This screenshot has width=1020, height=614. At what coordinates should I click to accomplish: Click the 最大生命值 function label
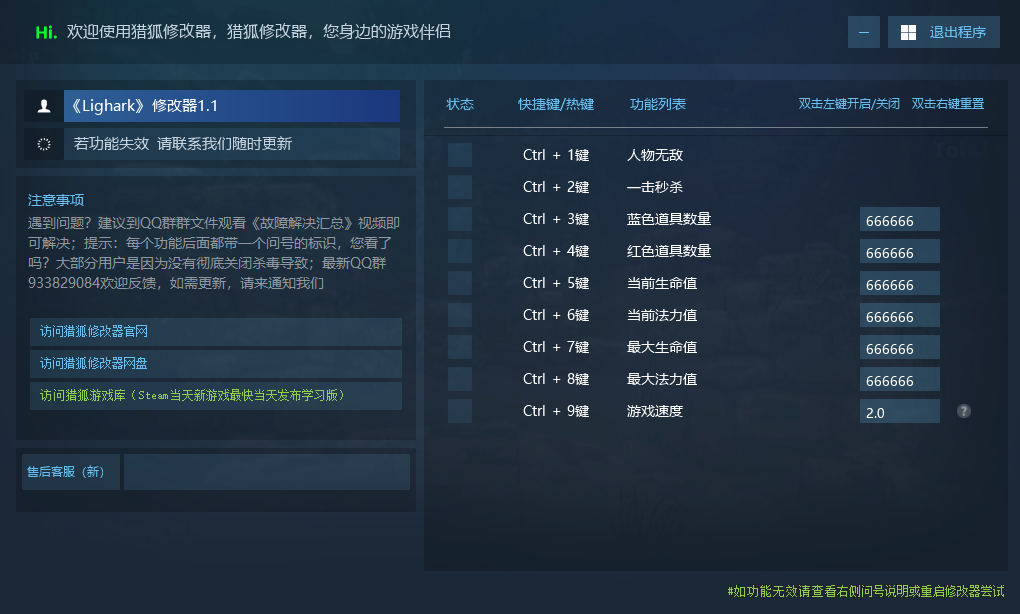tap(662, 347)
